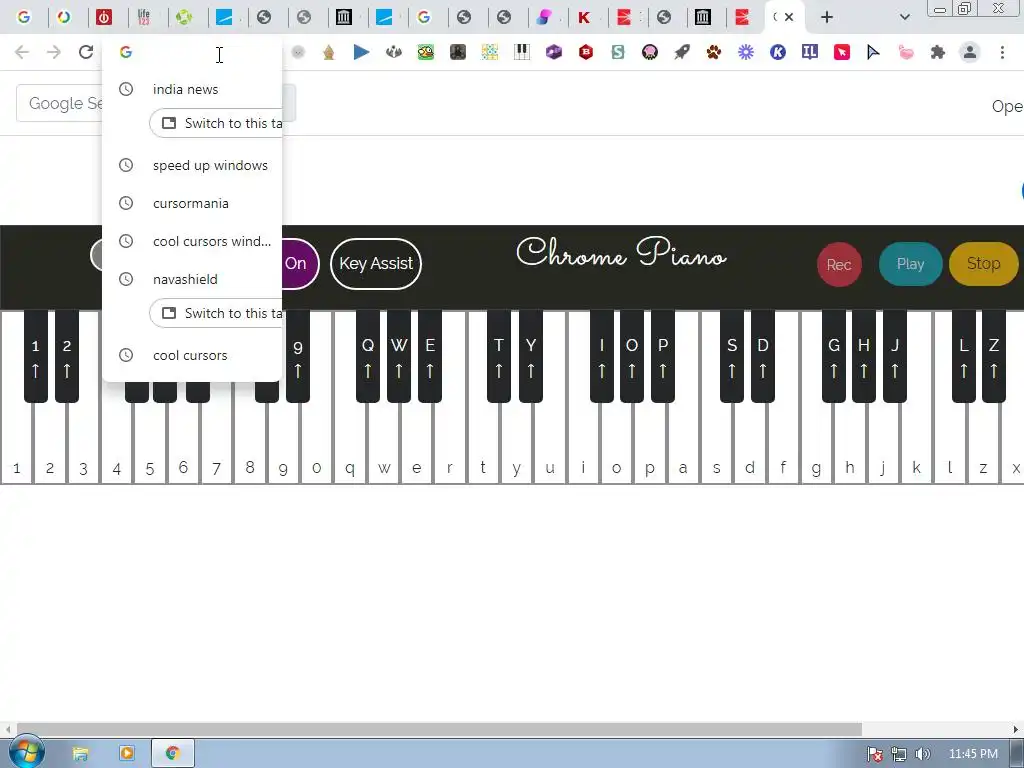Click the teal Play button
The width and height of the screenshot is (1024, 768).
[910, 264]
